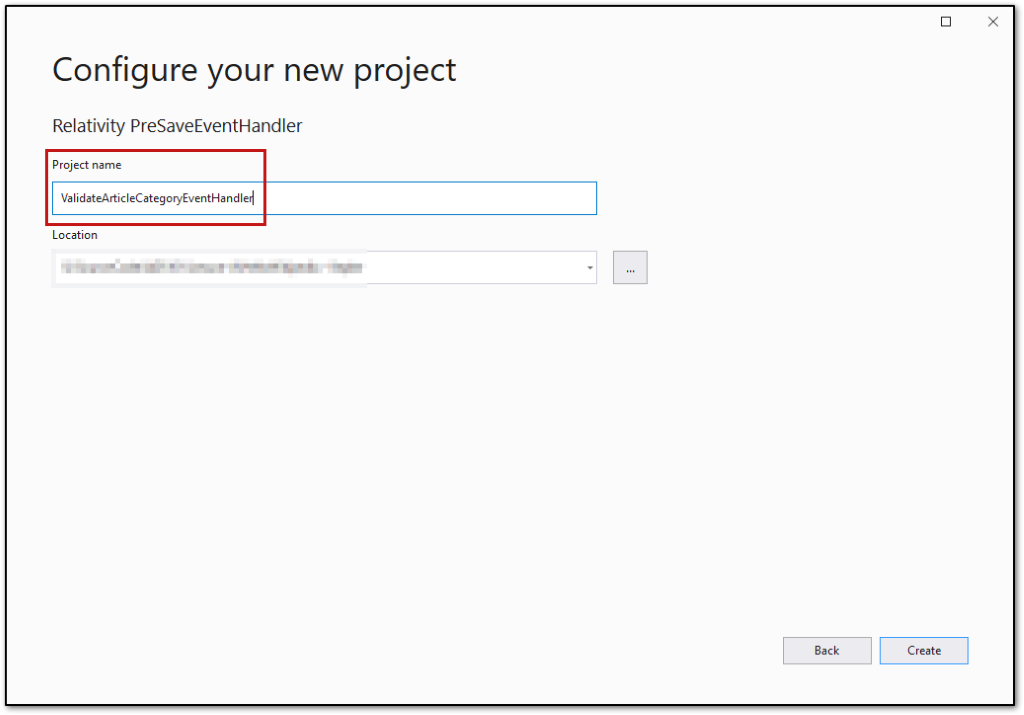This screenshot has width=1024, height=715.
Task: Click the Create button
Action: tap(923, 650)
